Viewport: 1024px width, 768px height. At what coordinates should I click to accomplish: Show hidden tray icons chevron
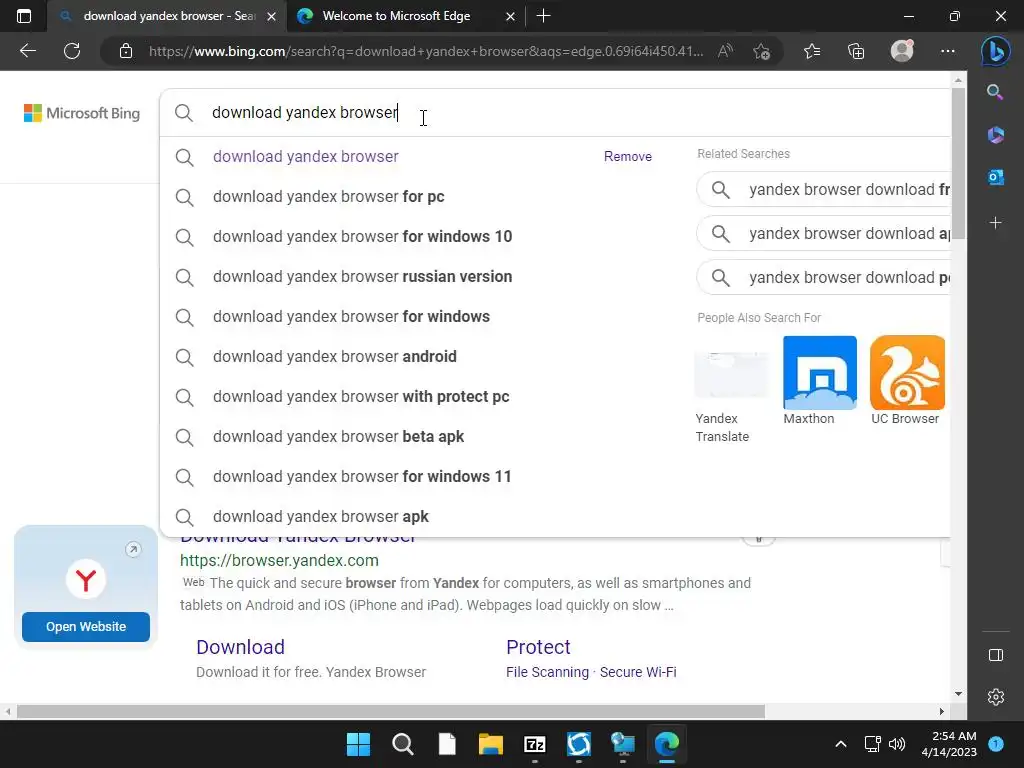[x=840, y=744]
